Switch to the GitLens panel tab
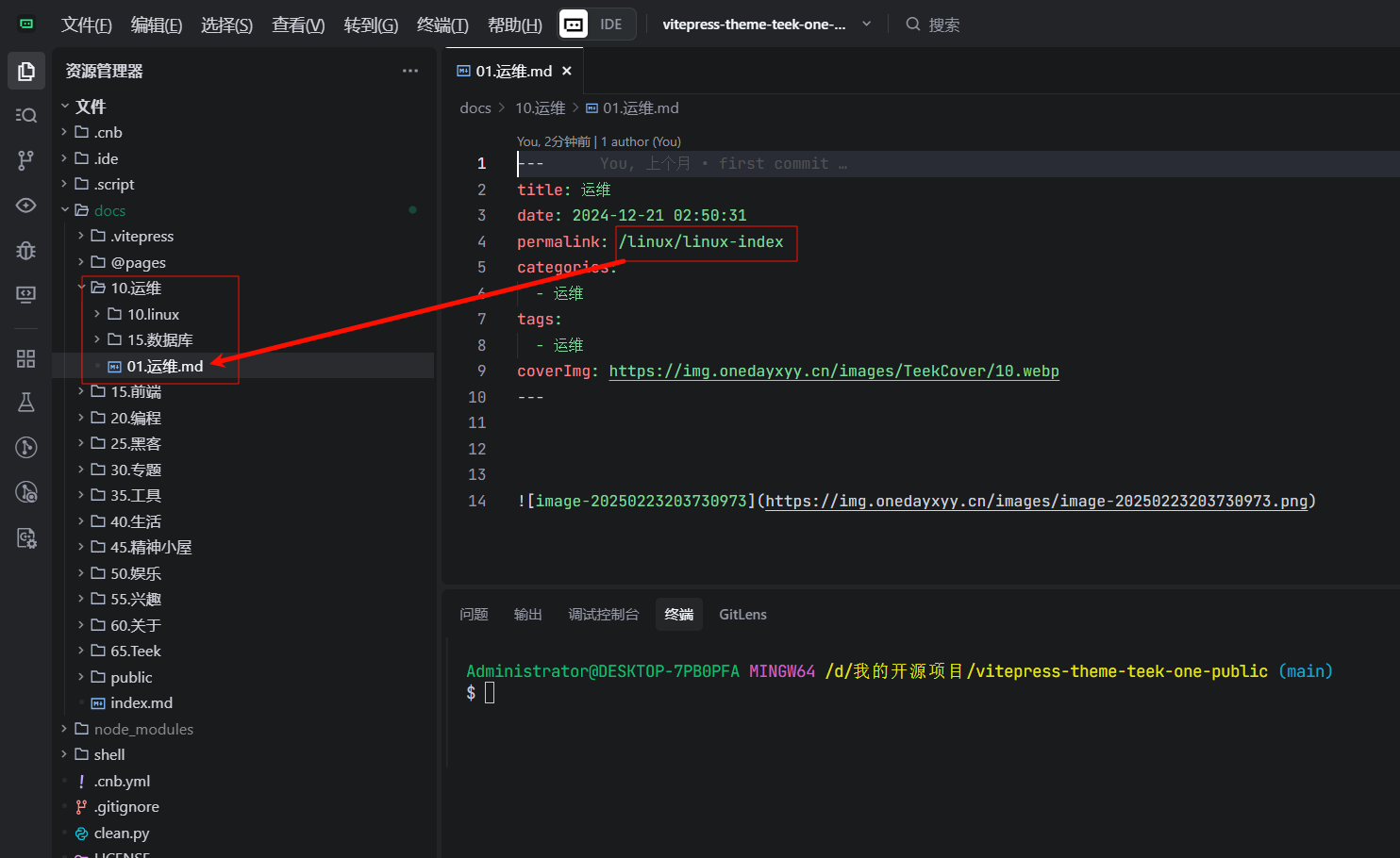 [x=742, y=615]
